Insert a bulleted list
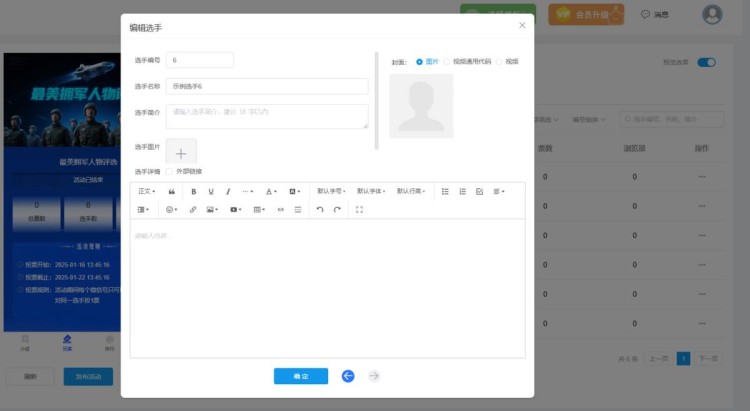This screenshot has height=411, width=750. (445, 191)
